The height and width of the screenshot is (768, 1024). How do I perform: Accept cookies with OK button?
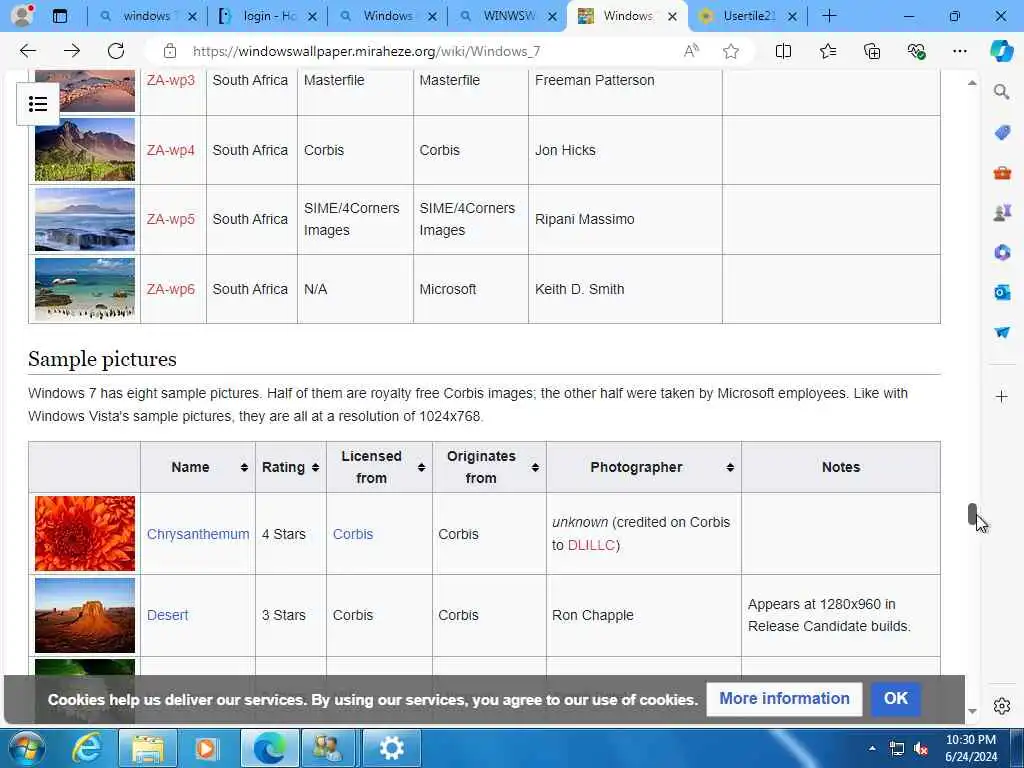pos(895,699)
